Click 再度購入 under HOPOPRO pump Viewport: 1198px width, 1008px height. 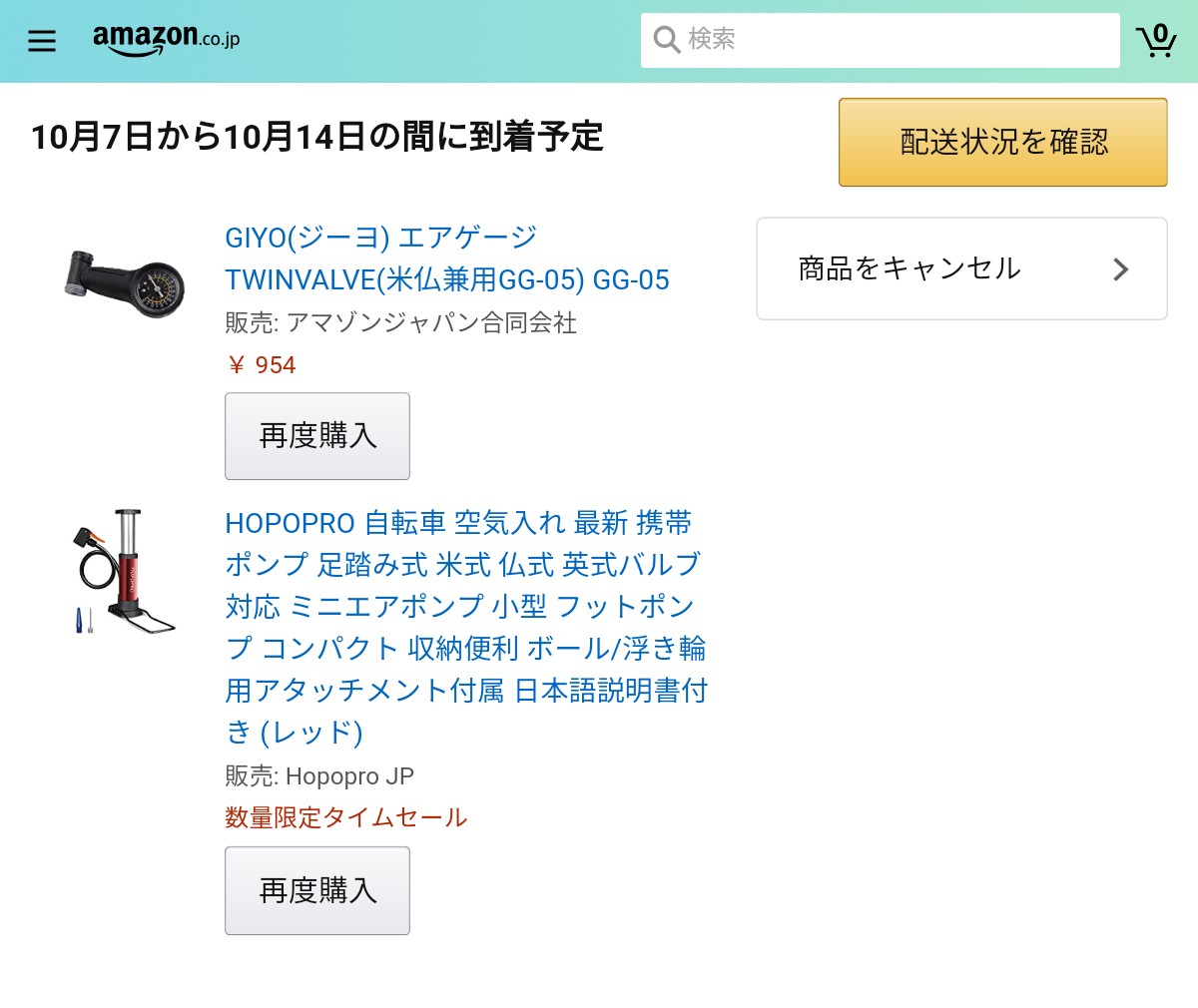point(317,890)
